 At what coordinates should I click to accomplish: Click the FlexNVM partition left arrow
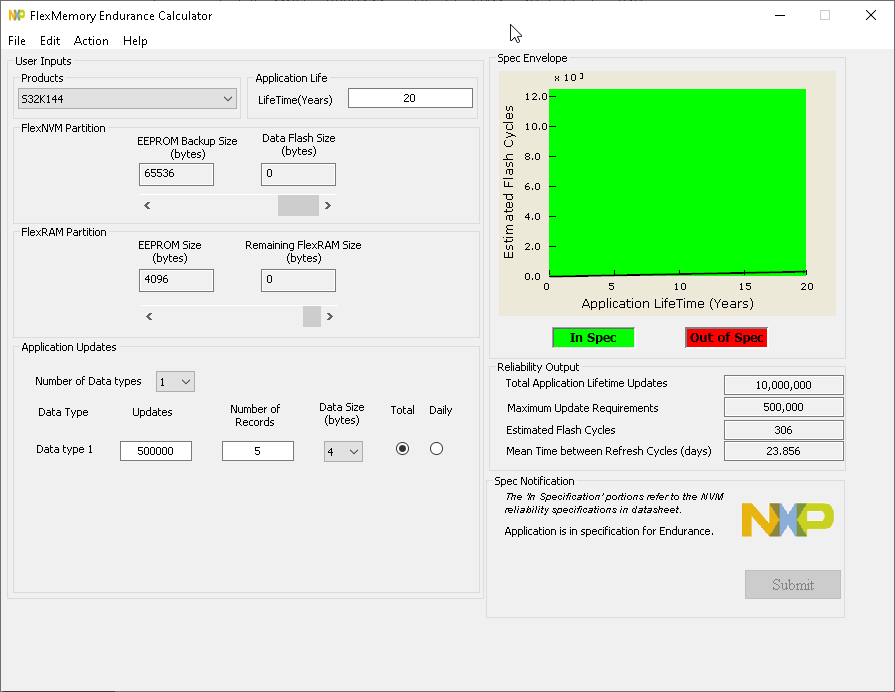tap(146, 204)
